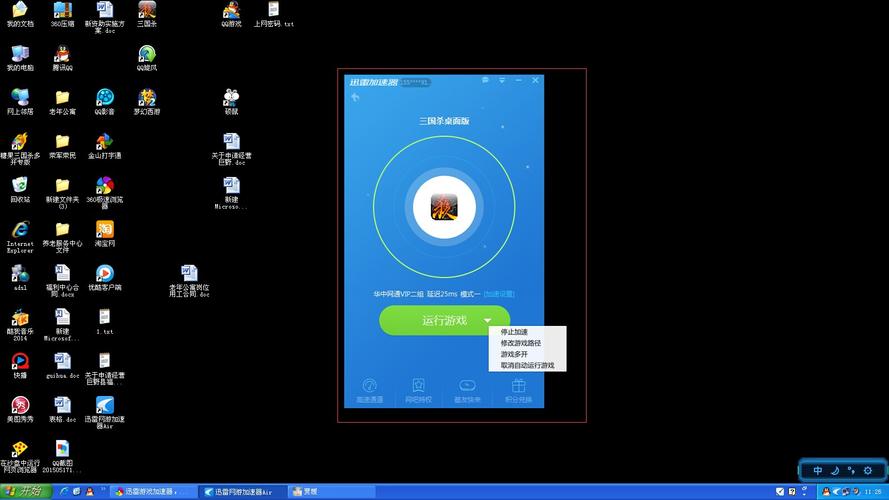Launch 快播 desktop shortcut

pos(20,366)
